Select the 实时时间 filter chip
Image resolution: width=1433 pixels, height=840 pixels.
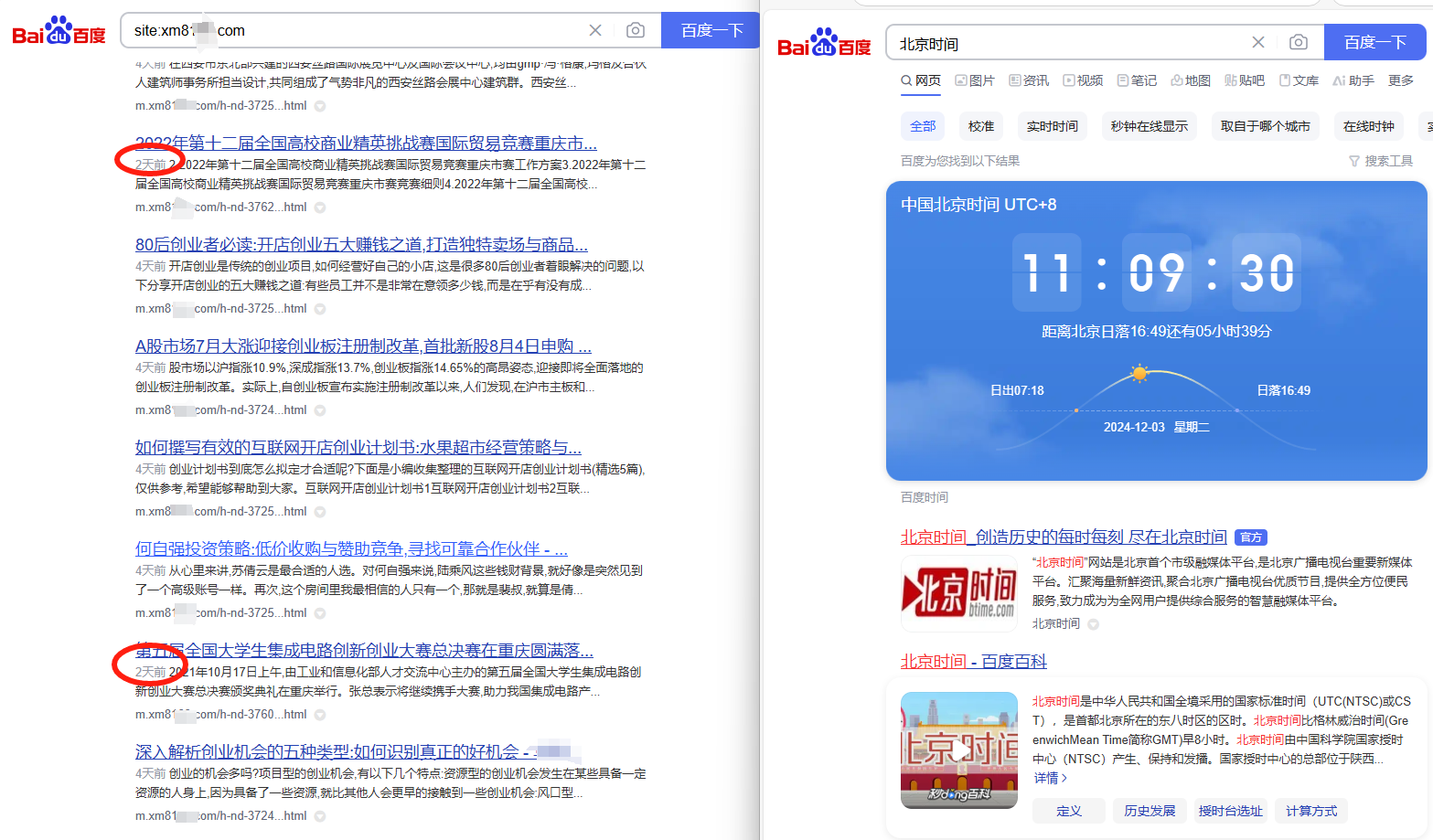[x=1053, y=126]
